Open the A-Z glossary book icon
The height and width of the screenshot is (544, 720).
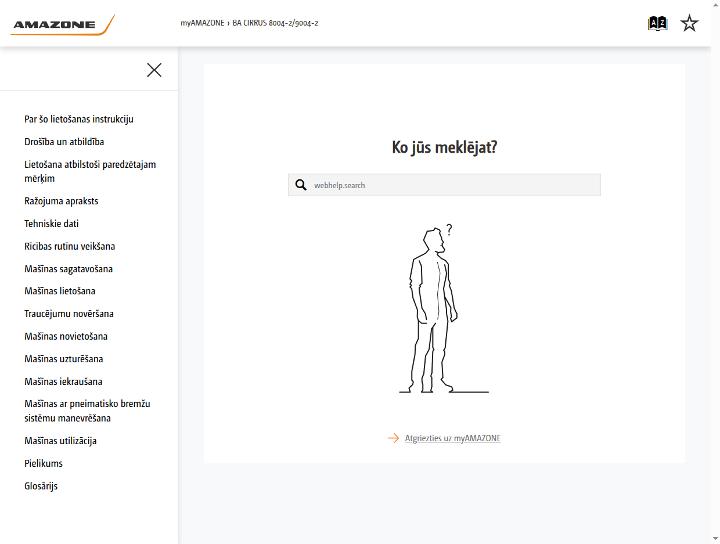657,23
